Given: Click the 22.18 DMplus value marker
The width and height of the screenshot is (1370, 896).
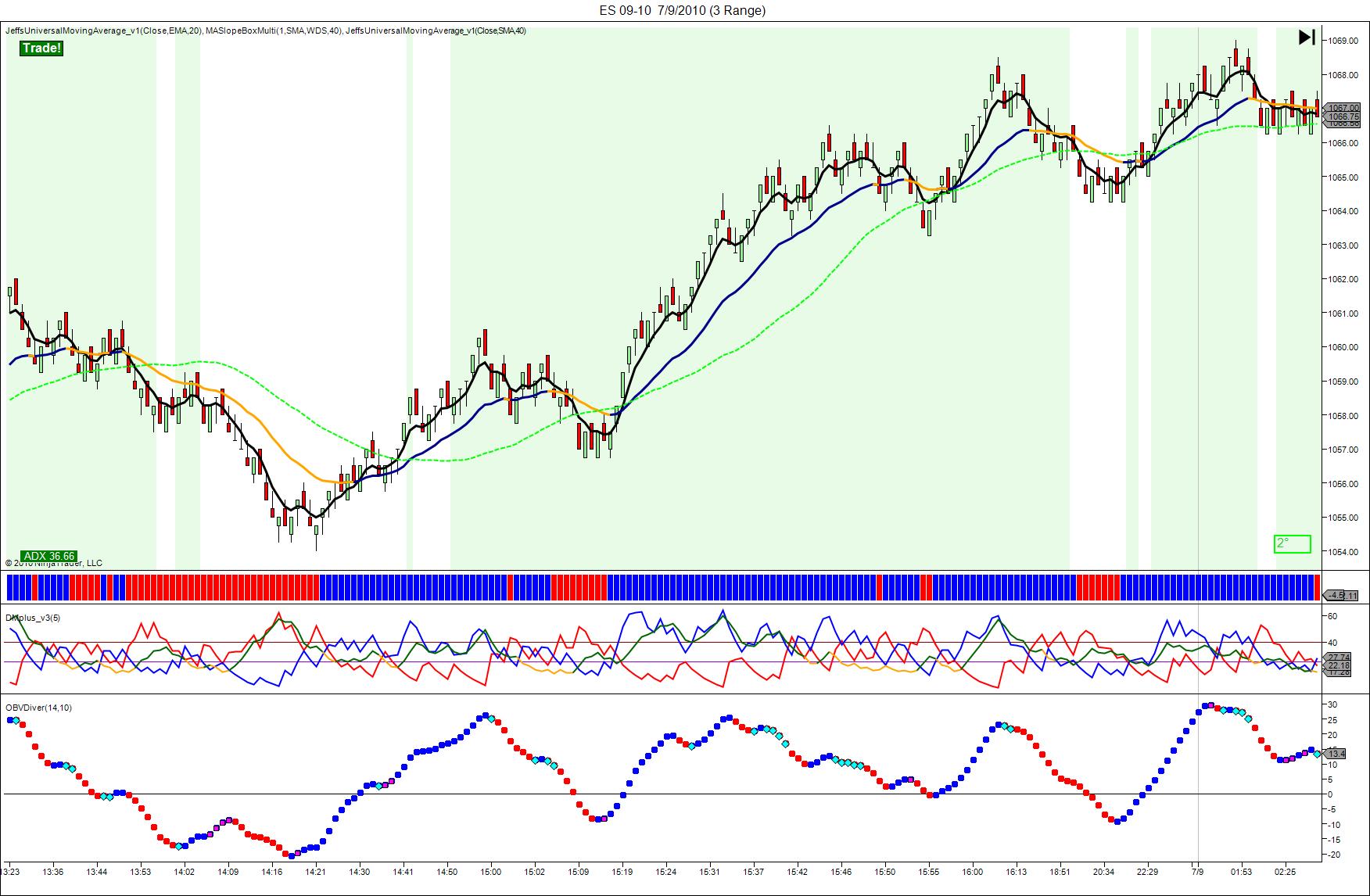Looking at the screenshot, I should coord(1339,665).
